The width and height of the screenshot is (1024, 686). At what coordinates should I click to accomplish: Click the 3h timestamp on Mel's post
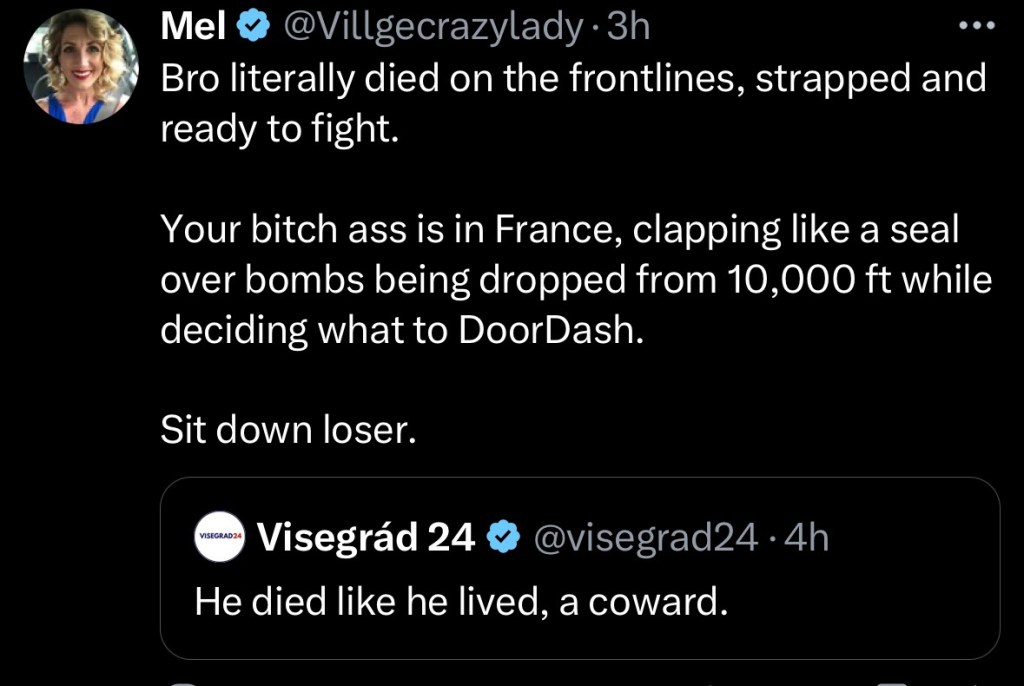click(x=629, y=28)
